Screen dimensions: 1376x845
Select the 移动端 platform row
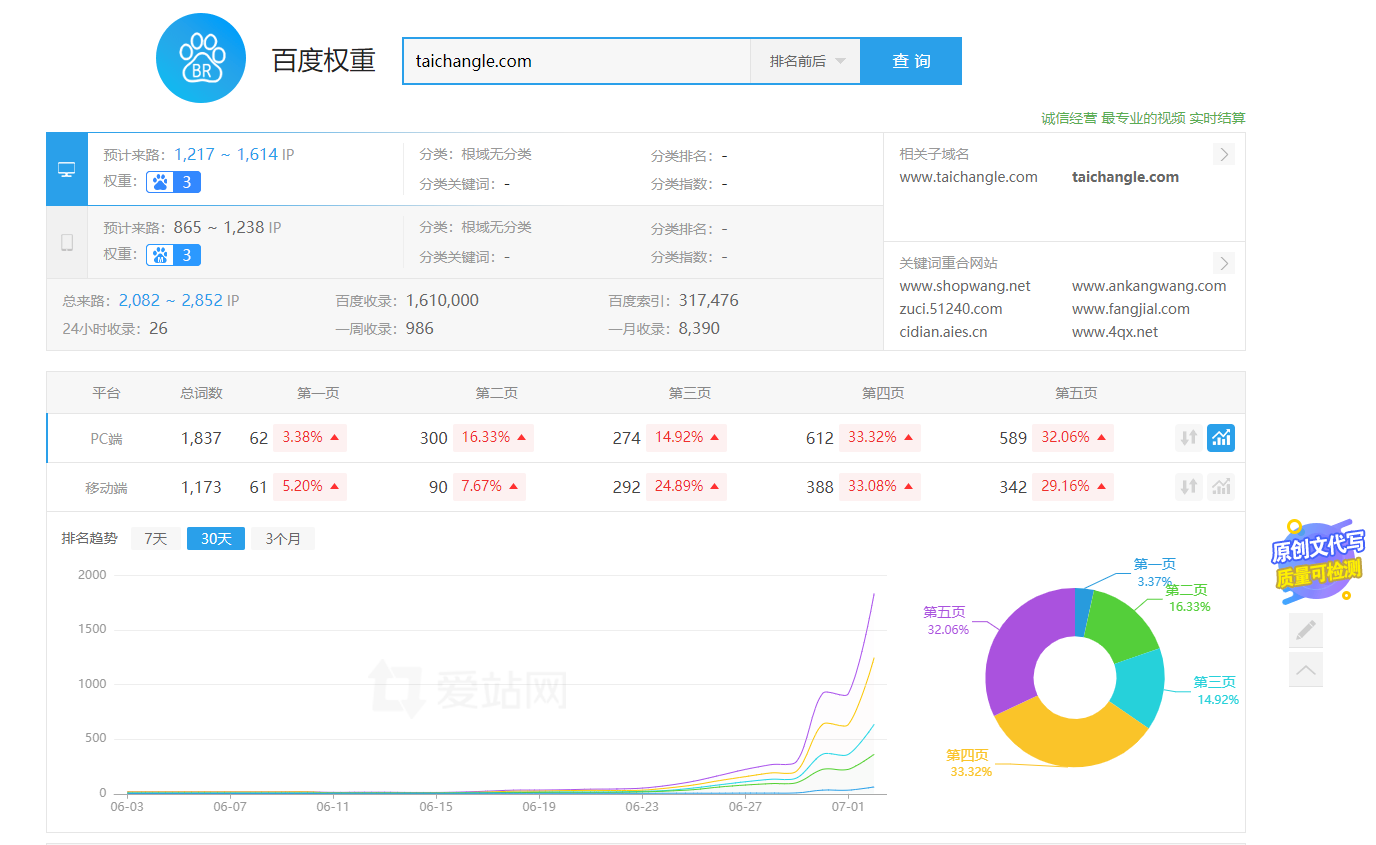(x=106, y=488)
